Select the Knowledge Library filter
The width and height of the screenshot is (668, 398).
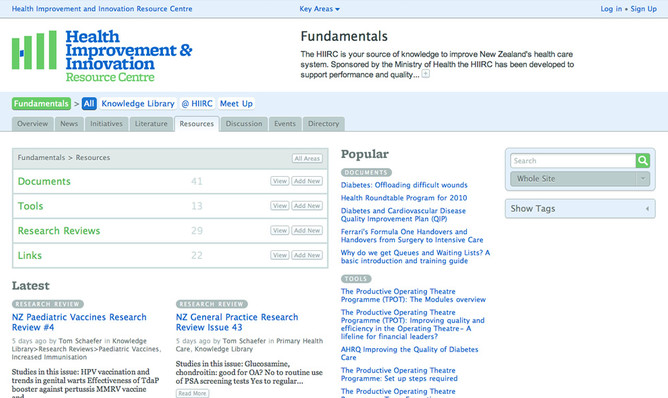[138, 104]
